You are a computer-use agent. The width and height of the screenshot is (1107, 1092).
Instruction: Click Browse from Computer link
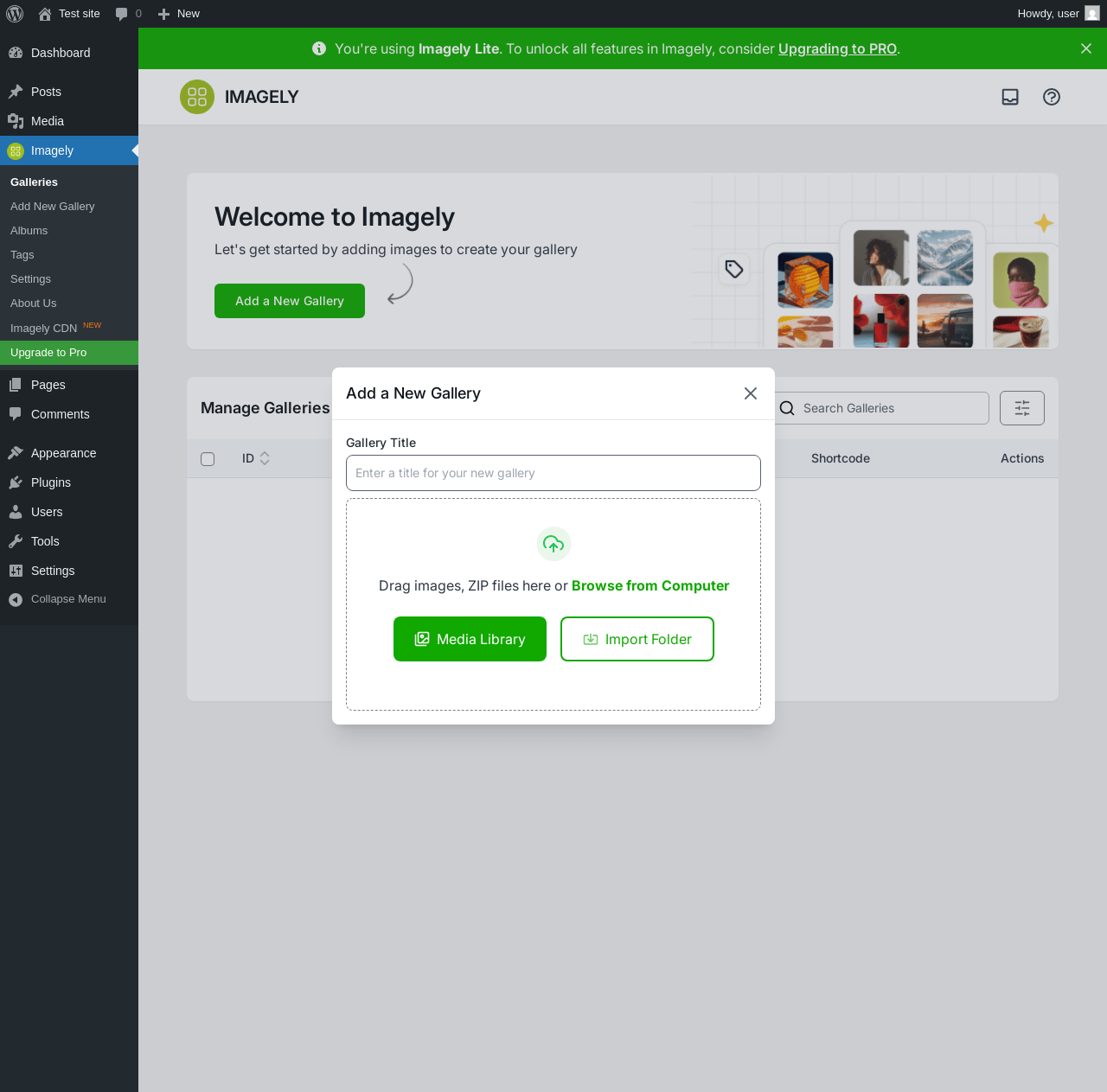tap(650, 585)
